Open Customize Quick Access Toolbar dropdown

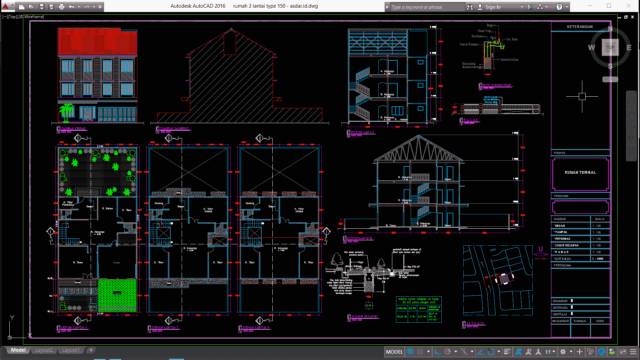[100, 7]
